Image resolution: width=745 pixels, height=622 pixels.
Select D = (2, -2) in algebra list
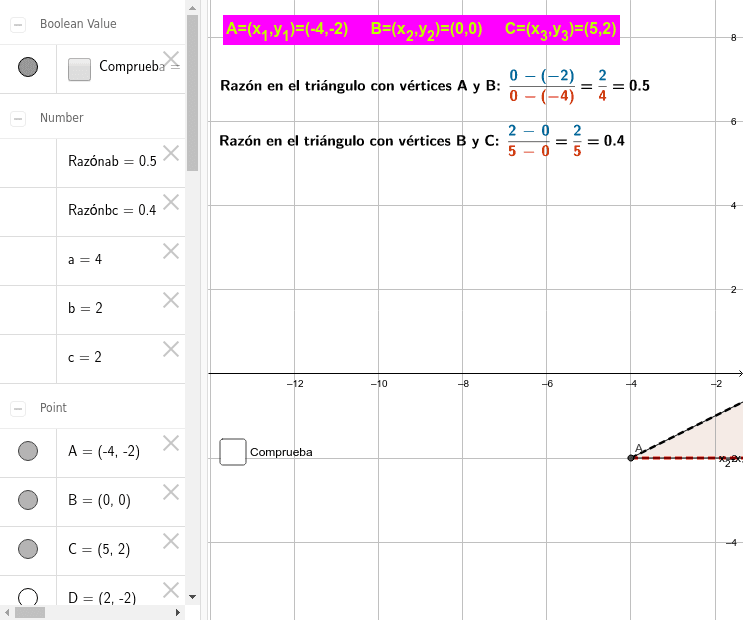[102, 597]
